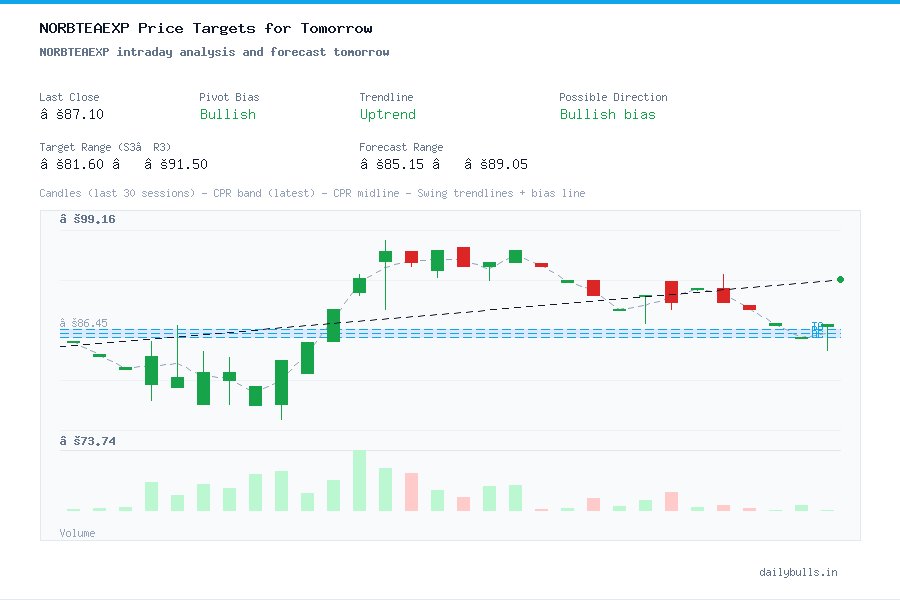The height and width of the screenshot is (600, 900).
Task: Open the Pivot Bias indicator labeled Bullish
Action: pyautogui.click(x=228, y=115)
